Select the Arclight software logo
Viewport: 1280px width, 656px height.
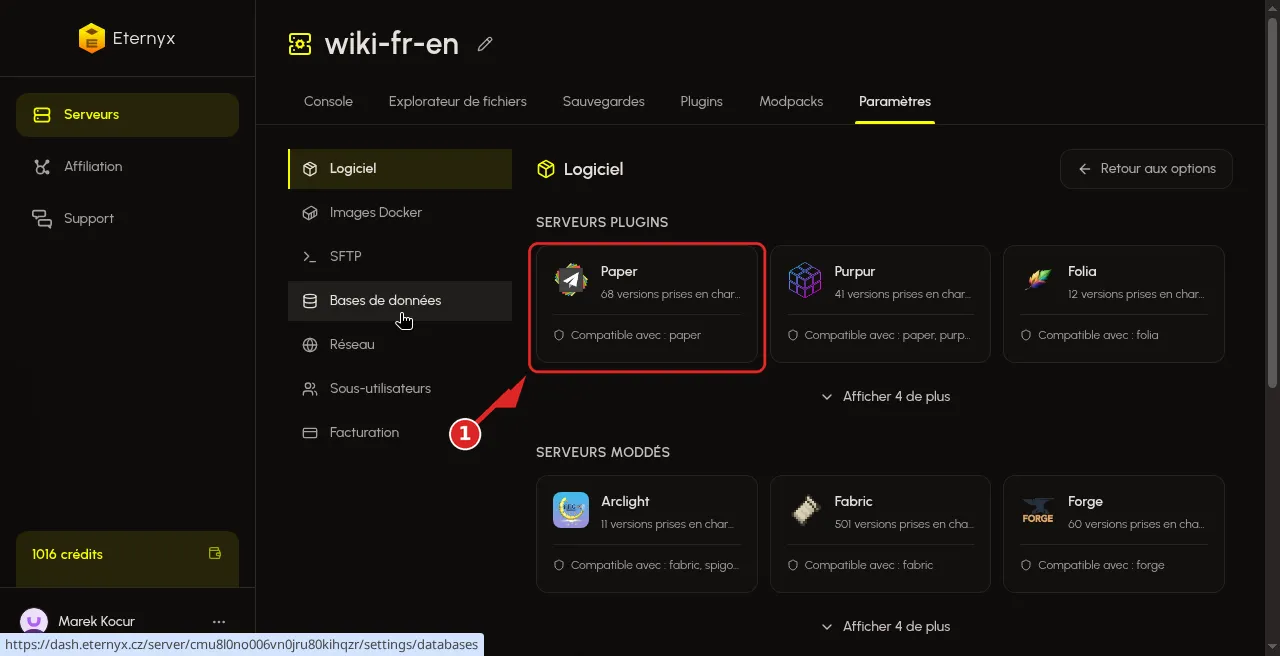click(571, 510)
